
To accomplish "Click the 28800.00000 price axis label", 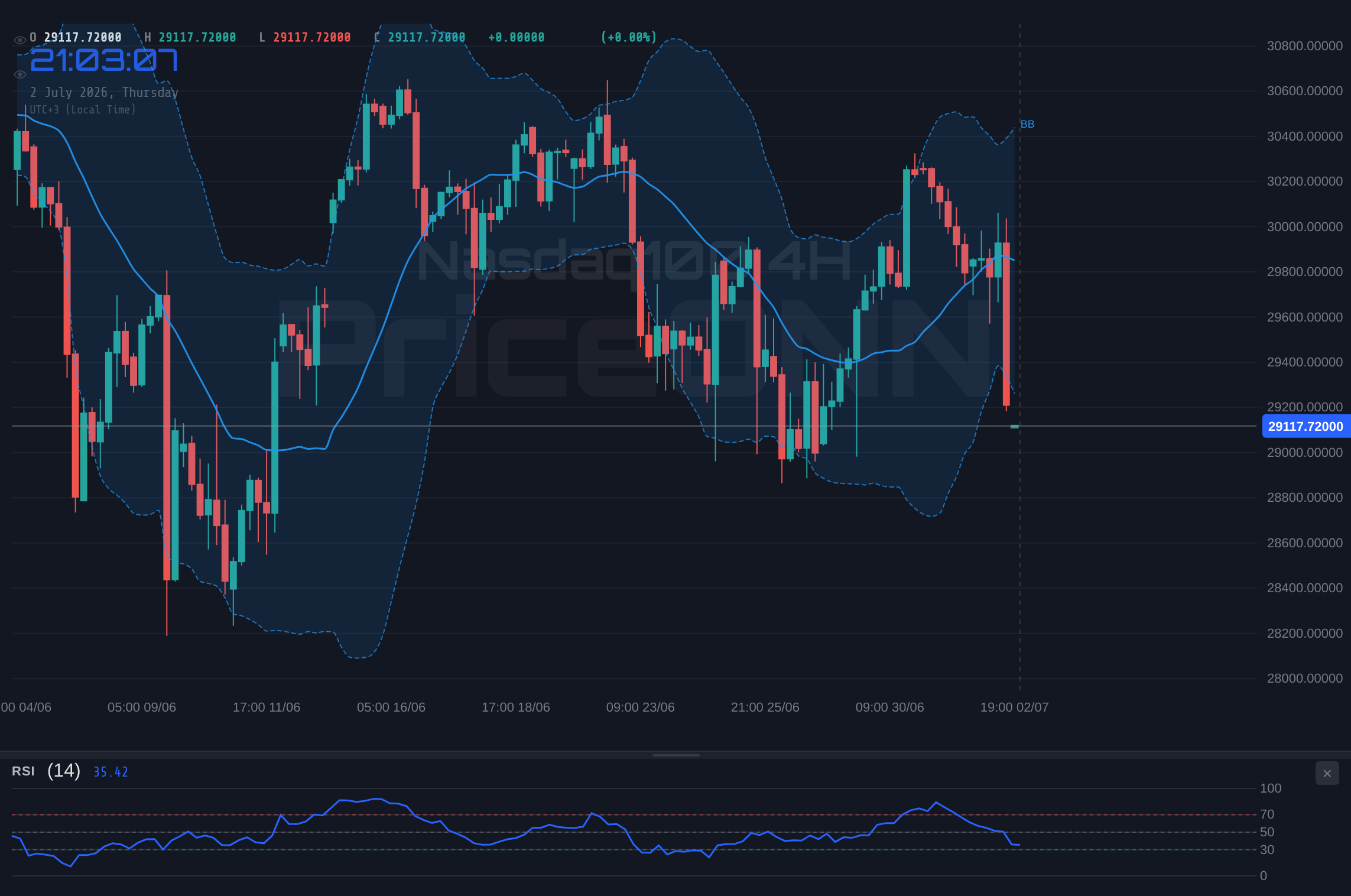I will click(1304, 498).
